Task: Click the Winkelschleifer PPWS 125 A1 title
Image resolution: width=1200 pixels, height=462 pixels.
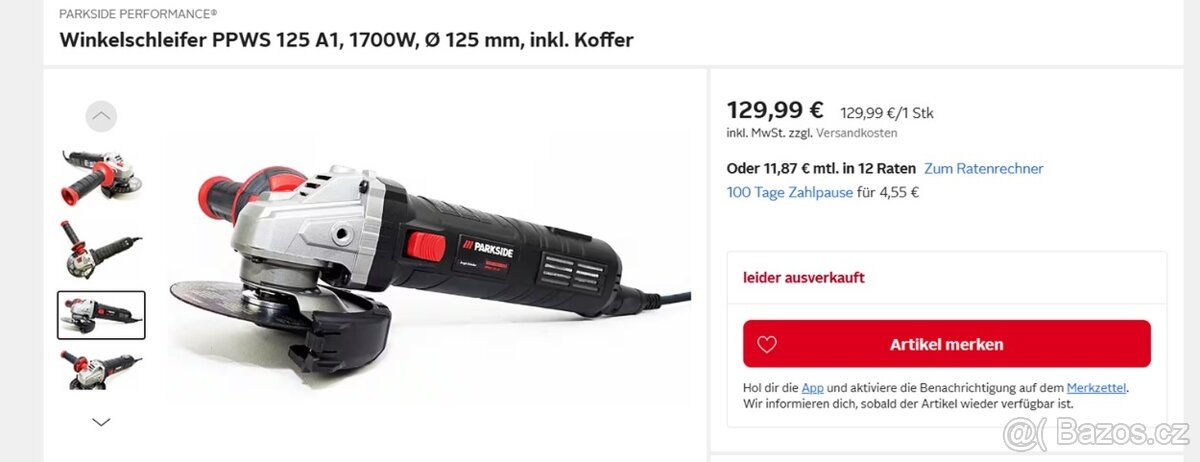Action: [x=346, y=41]
